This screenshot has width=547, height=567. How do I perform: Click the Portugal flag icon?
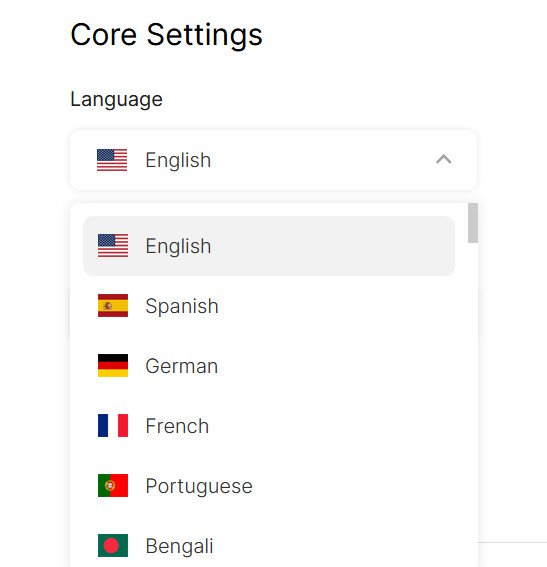113,486
